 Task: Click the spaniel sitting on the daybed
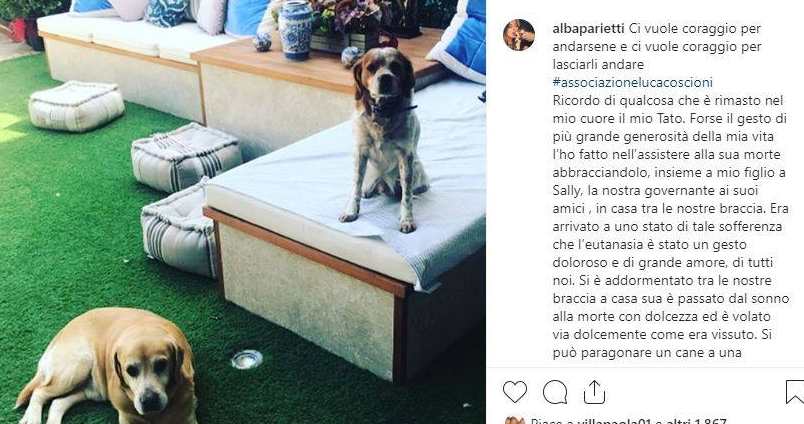pos(387,138)
